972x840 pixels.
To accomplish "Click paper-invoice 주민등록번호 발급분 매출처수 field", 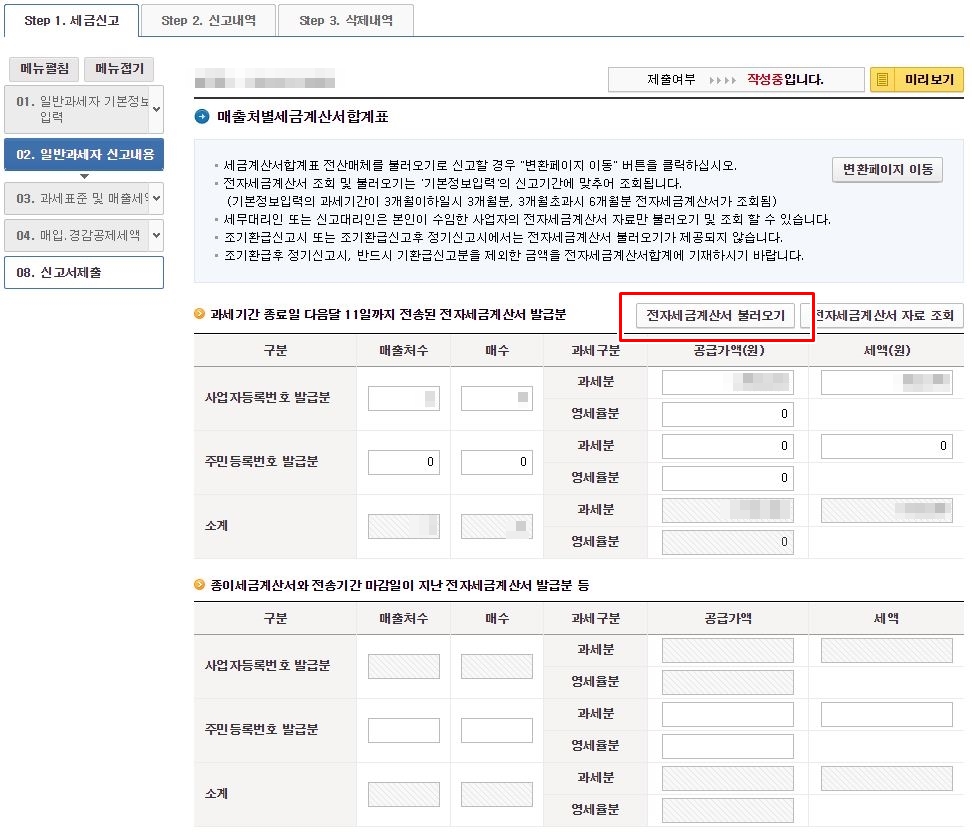I will [404, 730].
